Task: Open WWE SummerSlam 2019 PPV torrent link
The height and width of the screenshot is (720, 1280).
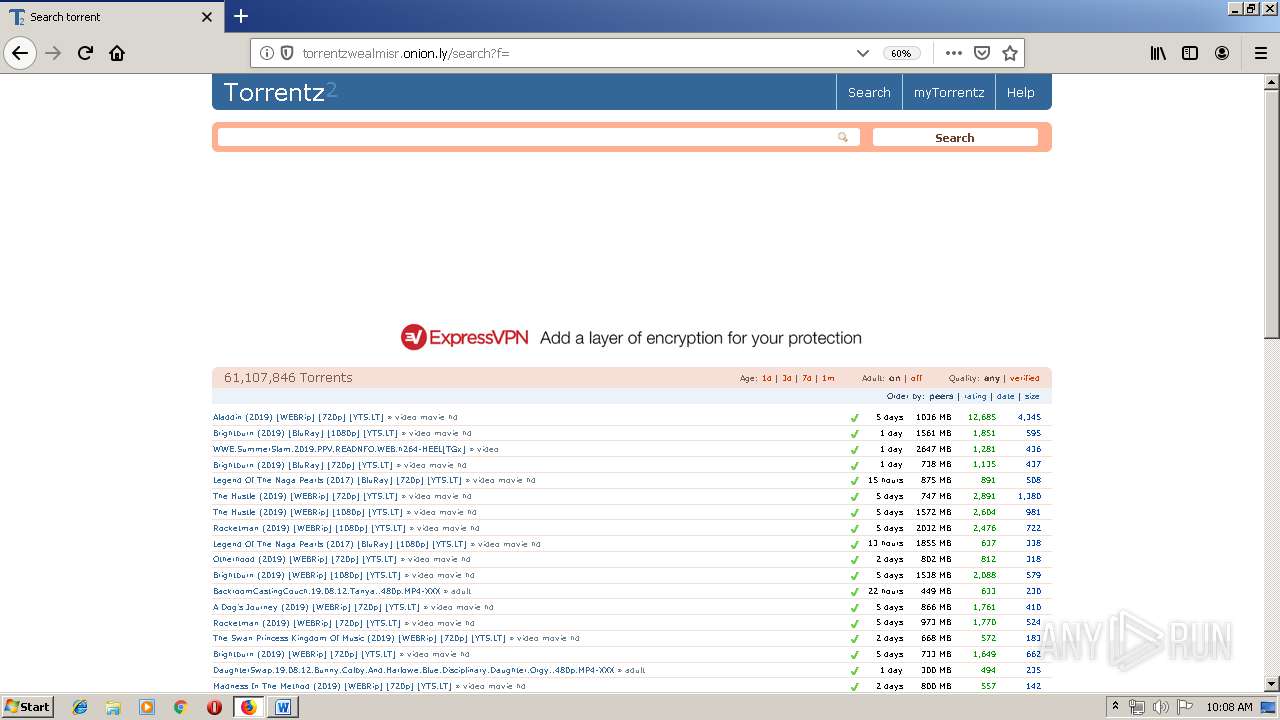Action: [x=339, y=449]
